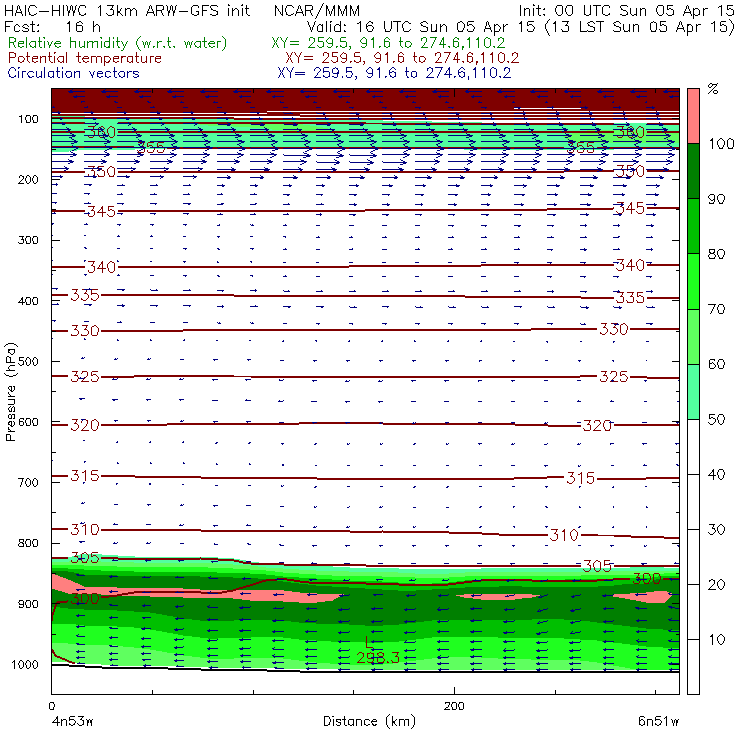Click the '0' distance axis label
This screenshot has height=740, width=740.
52,706
